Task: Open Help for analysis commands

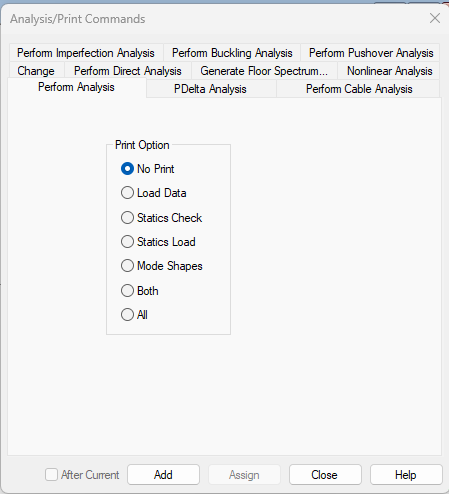Action: 406,475
